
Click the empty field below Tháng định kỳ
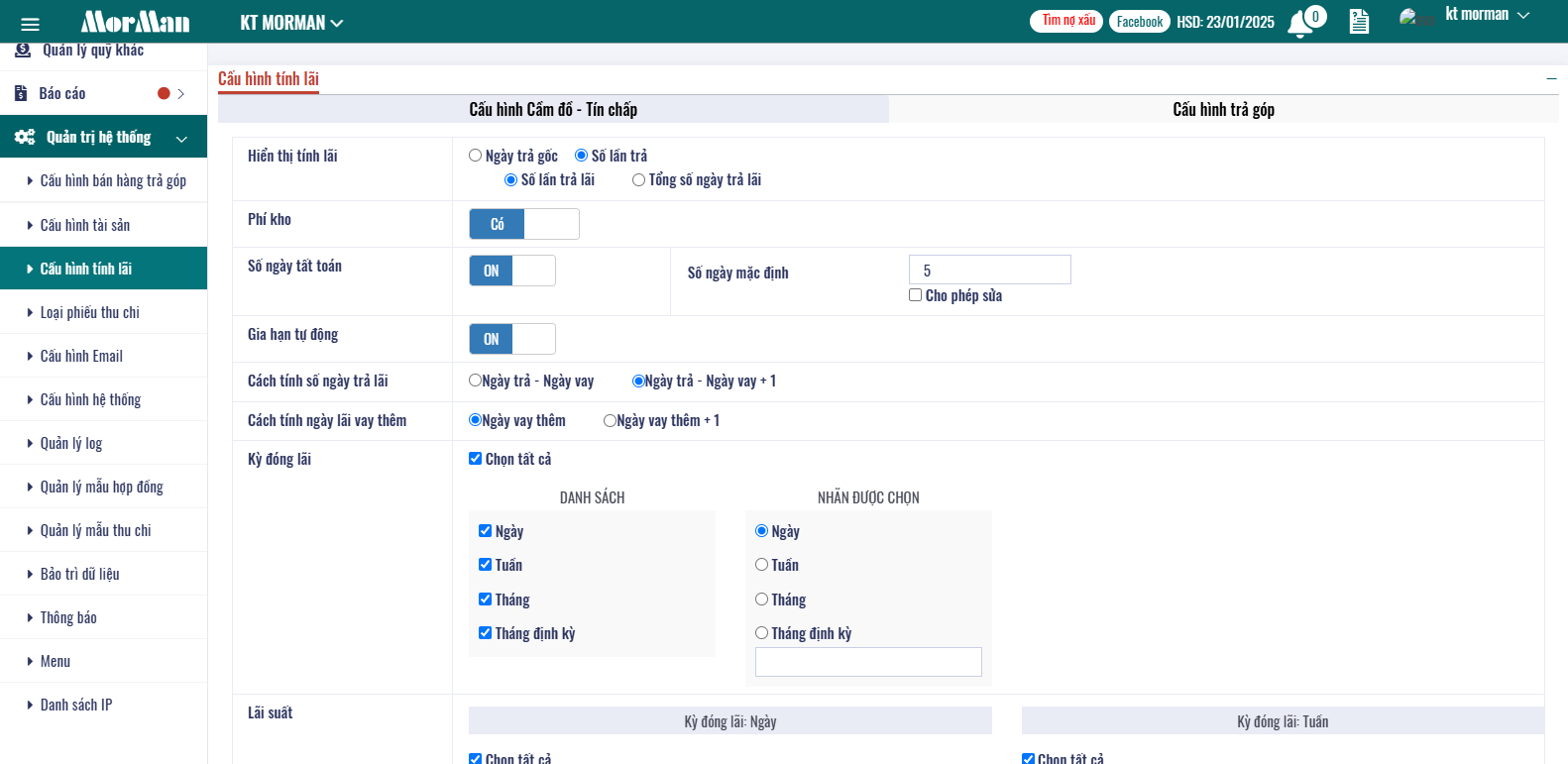pos(868,662)
